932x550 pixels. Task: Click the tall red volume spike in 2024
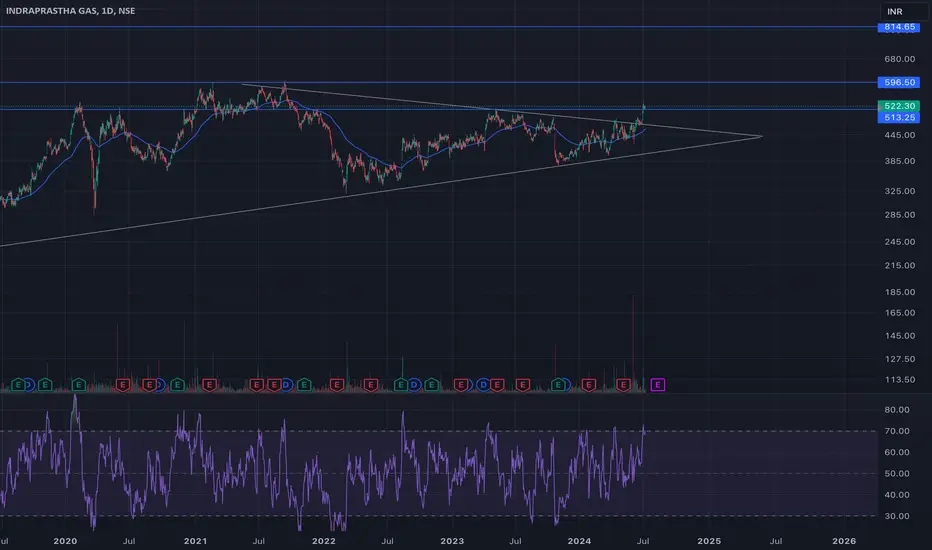coord(633,339)
